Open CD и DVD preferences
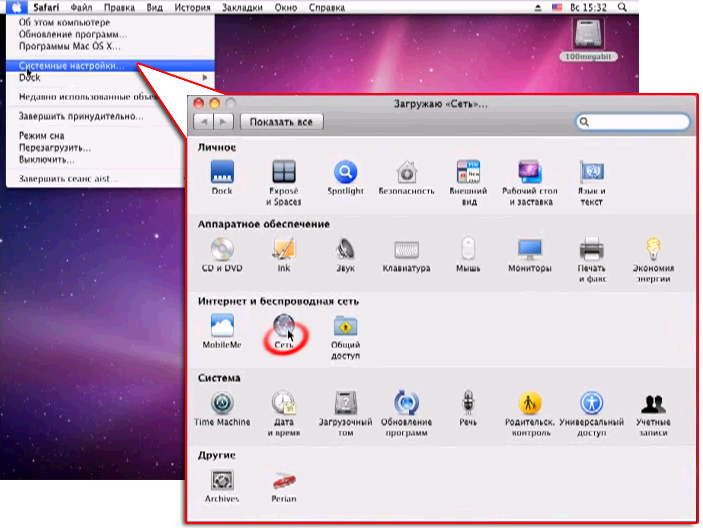 point(222,249)
